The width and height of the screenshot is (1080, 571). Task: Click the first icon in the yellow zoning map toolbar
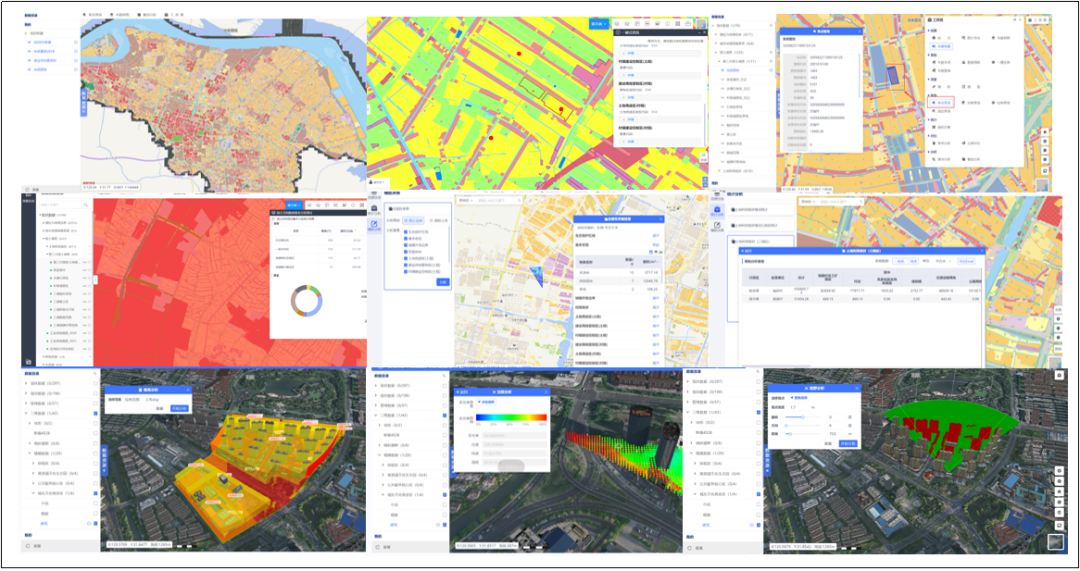617,23
